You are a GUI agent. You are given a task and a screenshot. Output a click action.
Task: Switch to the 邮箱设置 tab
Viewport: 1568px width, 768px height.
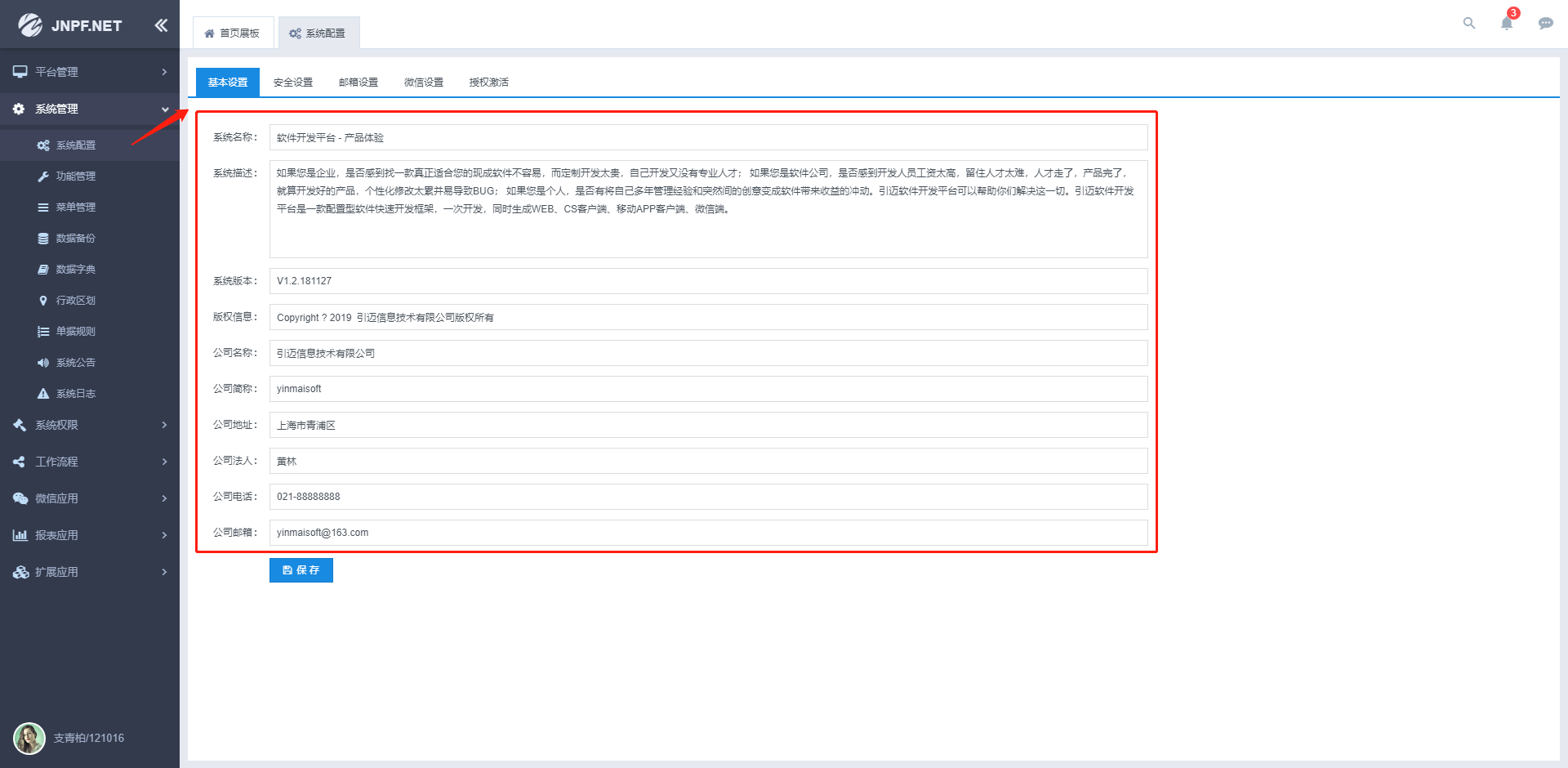359,83
